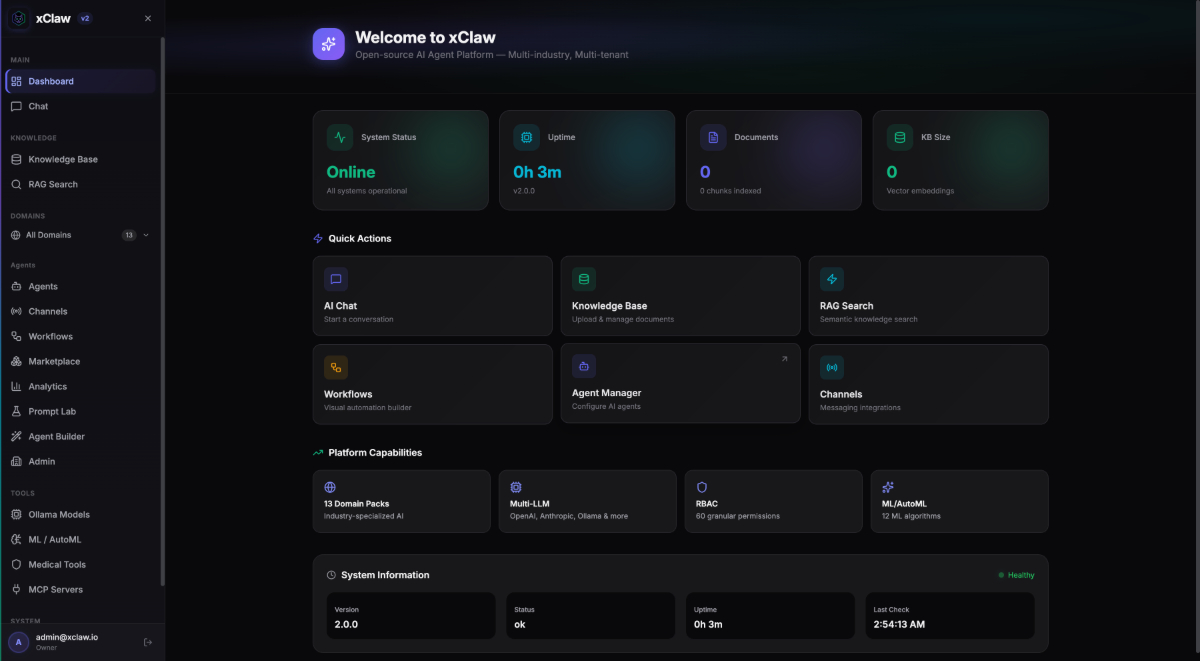Open the Workflows quick action card
Image resolution: width=1200 pixels, height=661 pixels.
[432, 384]
